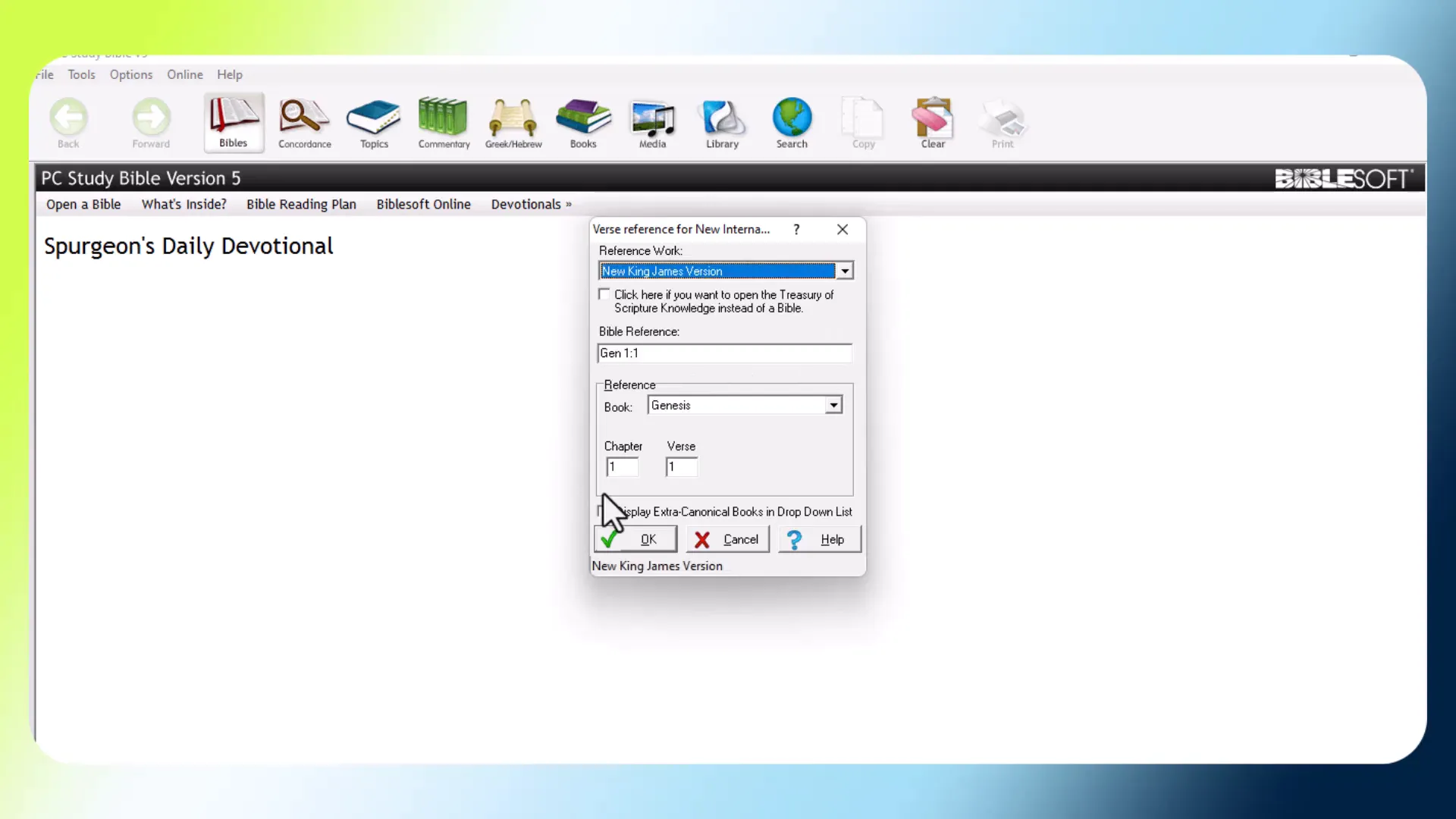
Task: Open the Greek/Hebrew scroll icon
Action: coord(513,122)
